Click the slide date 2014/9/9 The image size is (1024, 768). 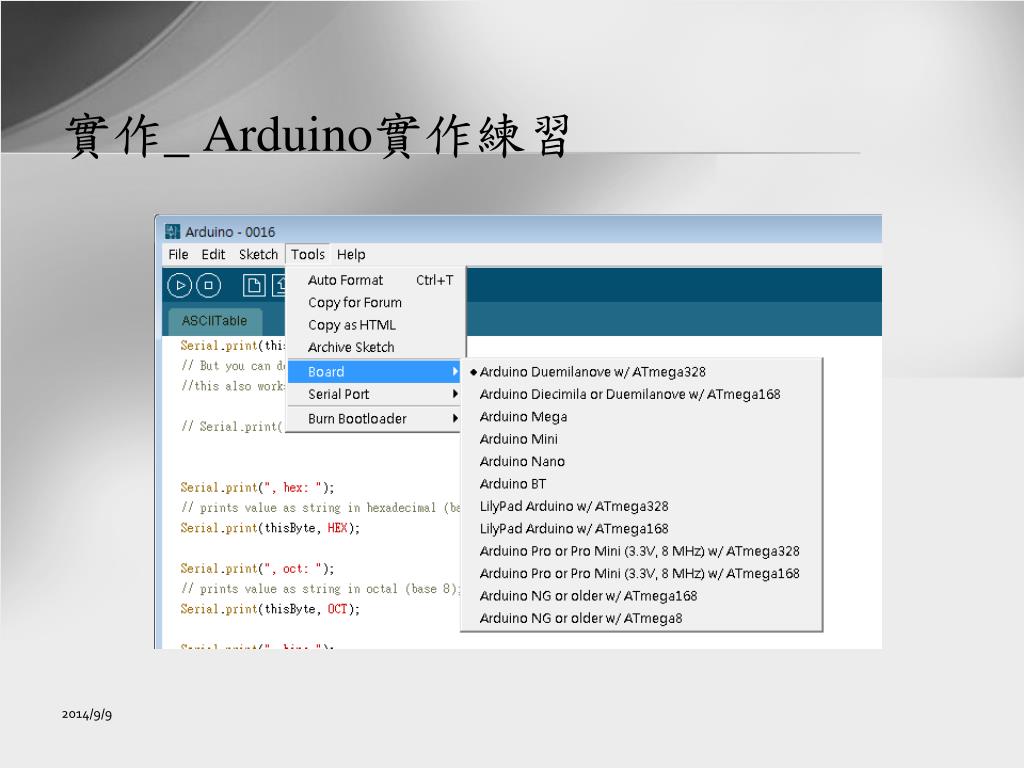pos(87,714)
